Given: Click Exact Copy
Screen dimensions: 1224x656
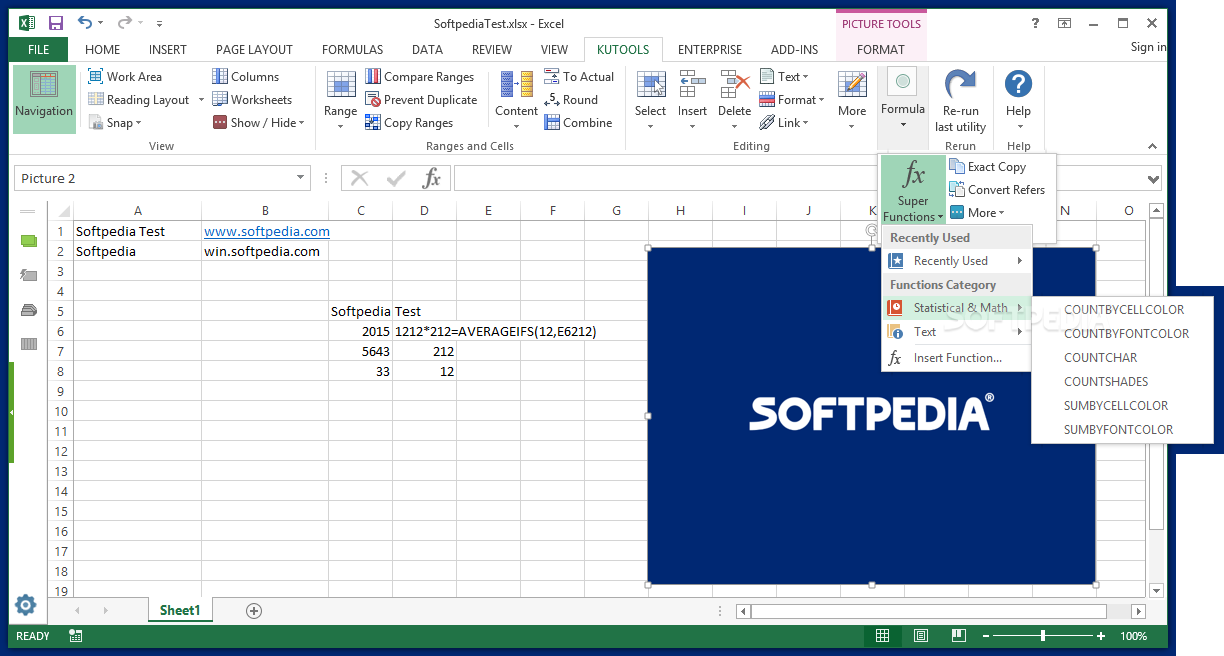Looking at the screenshot, I should 987,167.
